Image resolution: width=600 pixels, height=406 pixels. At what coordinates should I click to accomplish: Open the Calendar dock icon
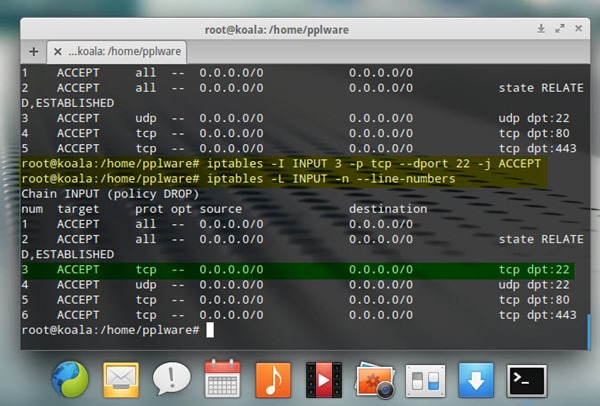[222, 378]
